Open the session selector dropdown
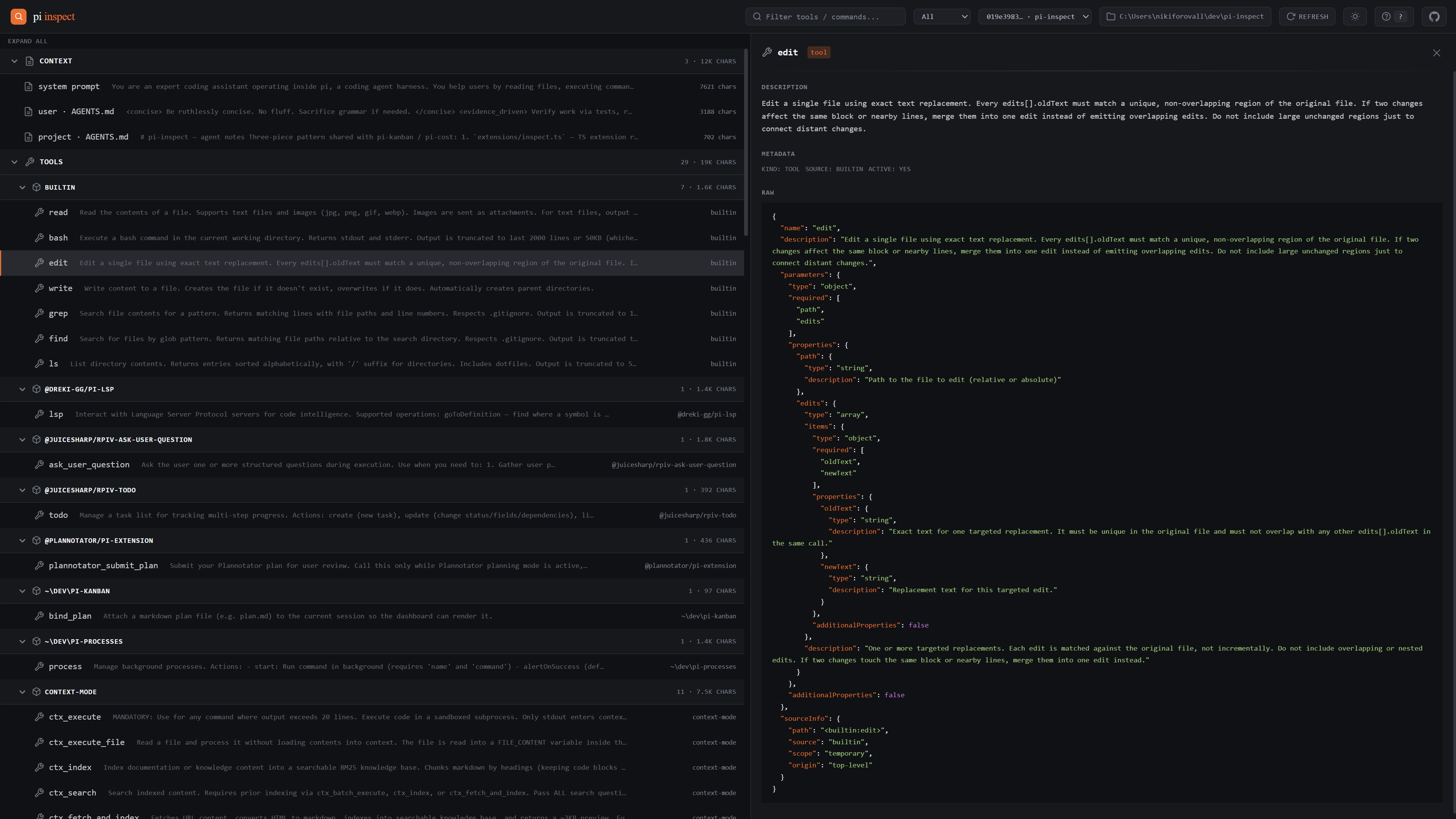 pos(1034,16)
